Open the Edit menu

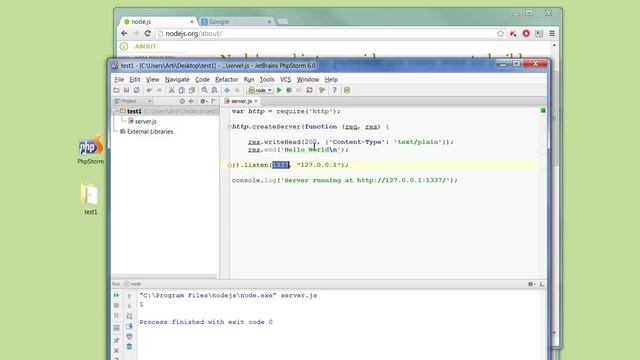coord(135,80)
